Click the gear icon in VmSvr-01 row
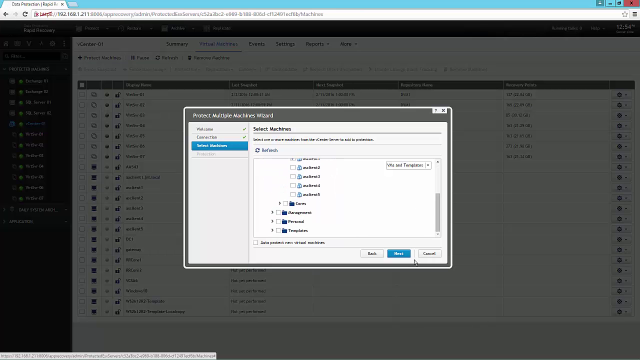640x360 pixels. [619, 95]
